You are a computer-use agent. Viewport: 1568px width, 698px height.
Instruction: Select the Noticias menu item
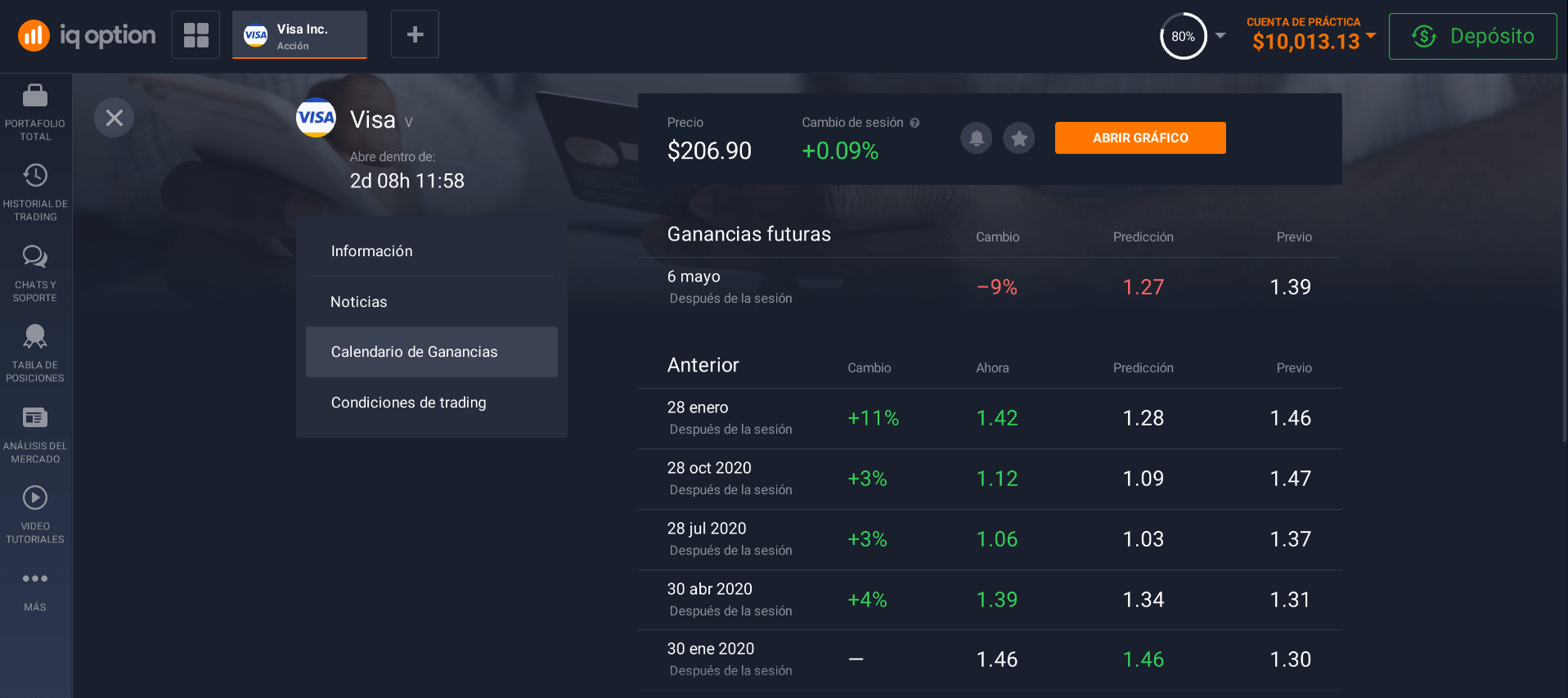pyautogui.click(x=432, y=302)
